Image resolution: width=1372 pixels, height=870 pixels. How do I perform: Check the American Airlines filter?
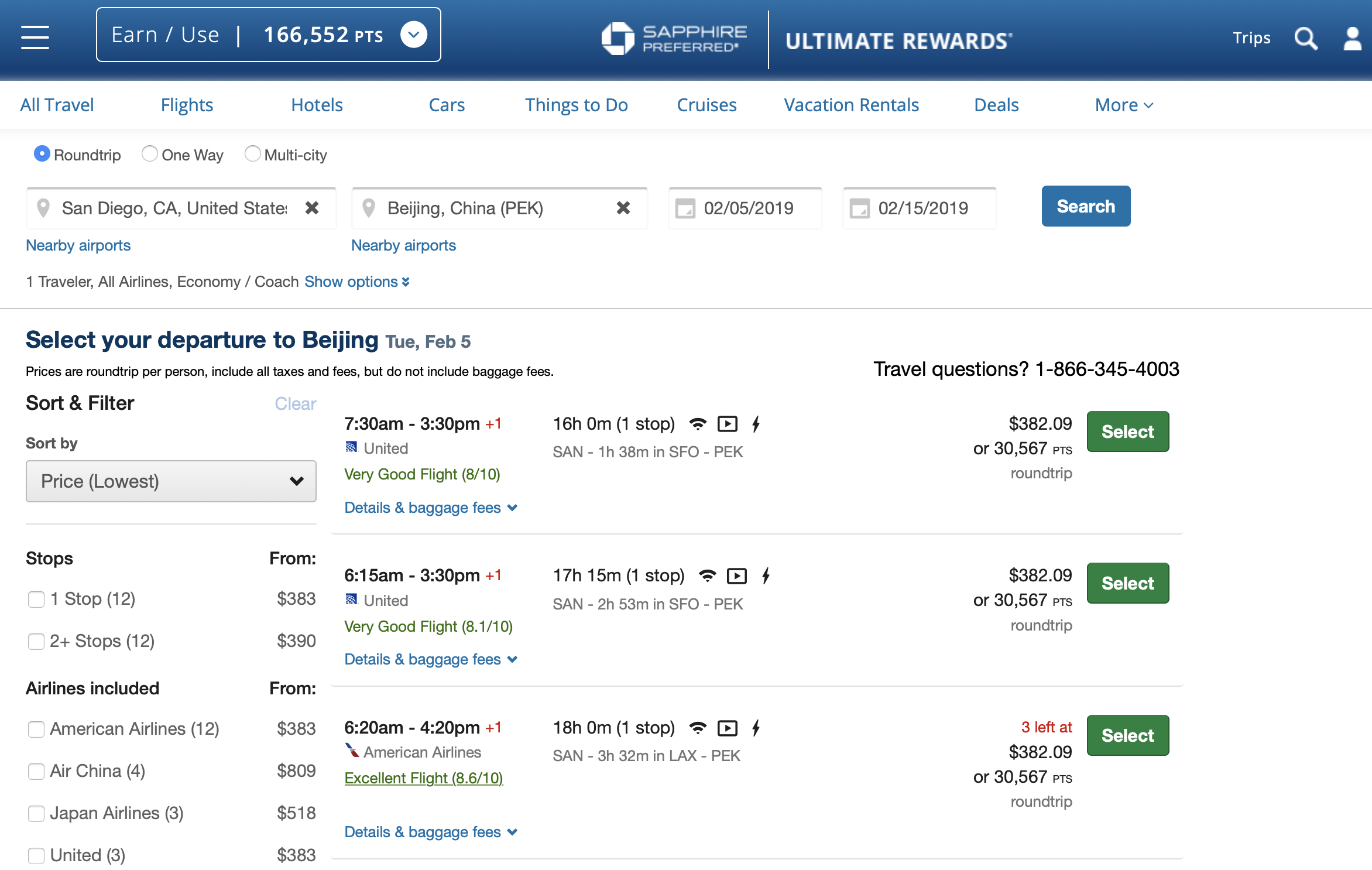point(36,729)
